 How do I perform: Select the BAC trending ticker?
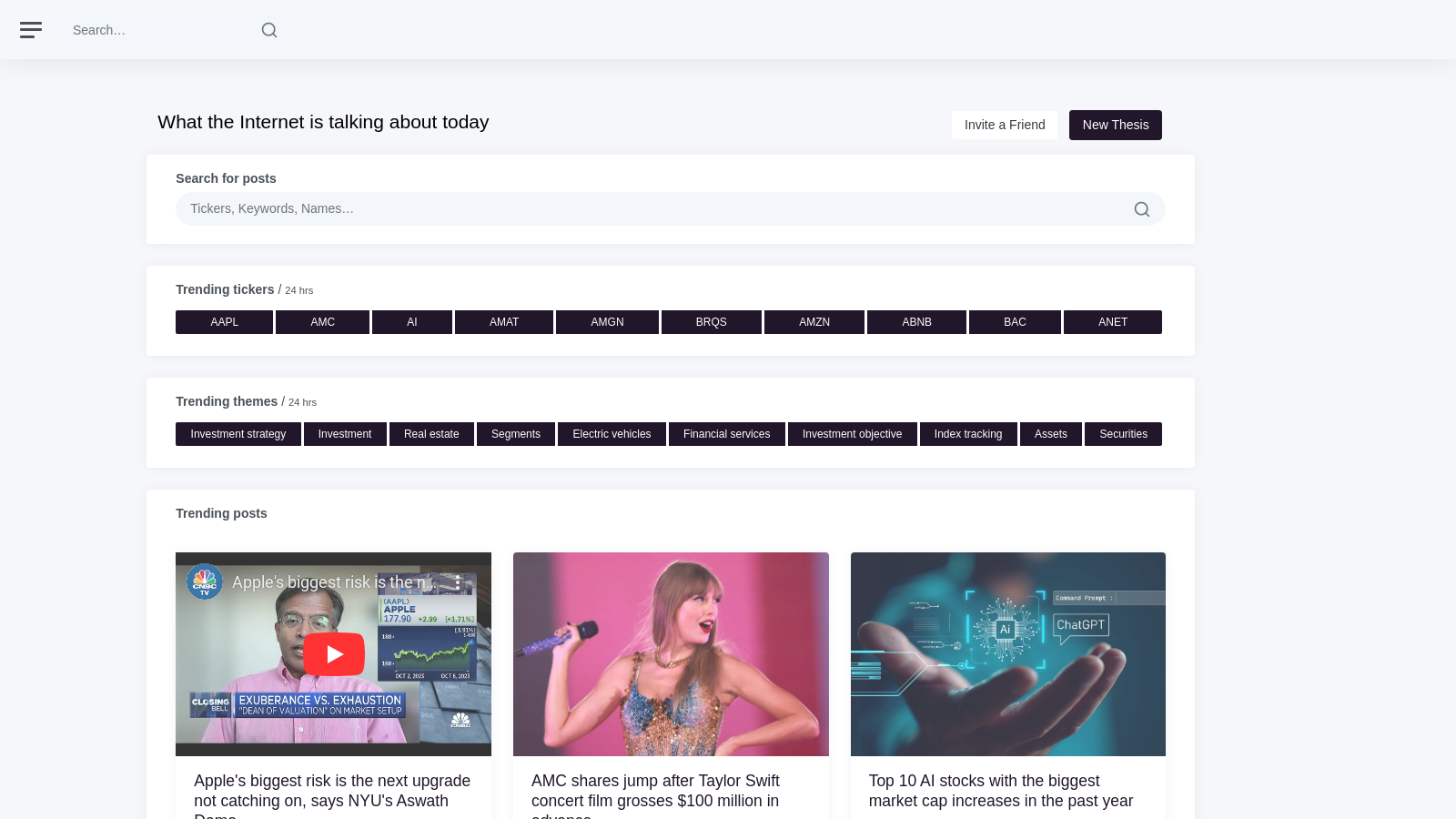click(x=1015, y=322)
